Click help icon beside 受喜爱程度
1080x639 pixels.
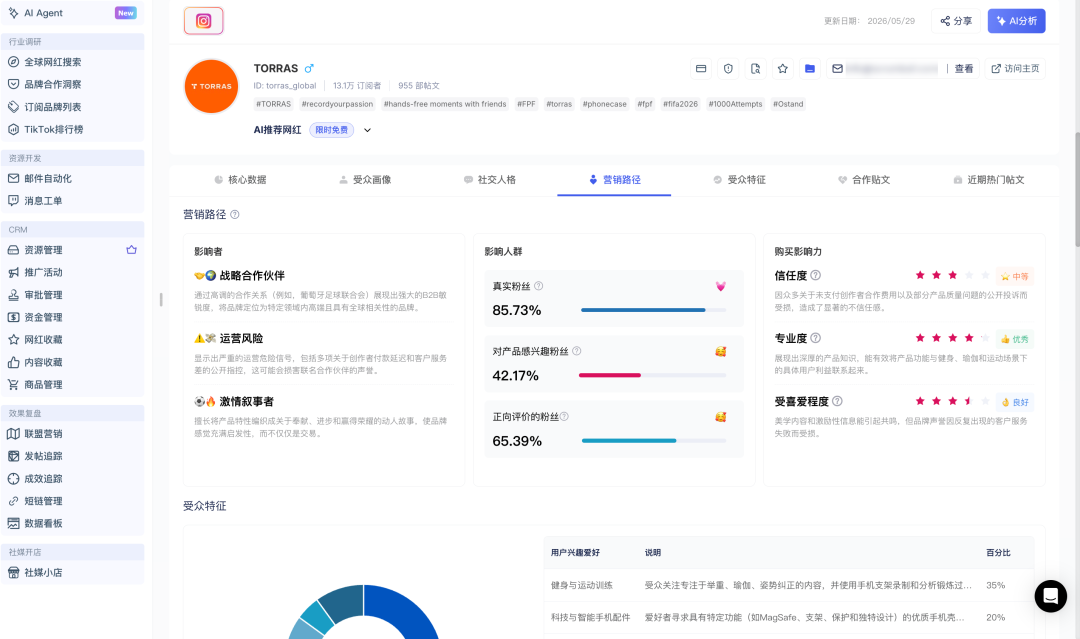click(838, 401)
